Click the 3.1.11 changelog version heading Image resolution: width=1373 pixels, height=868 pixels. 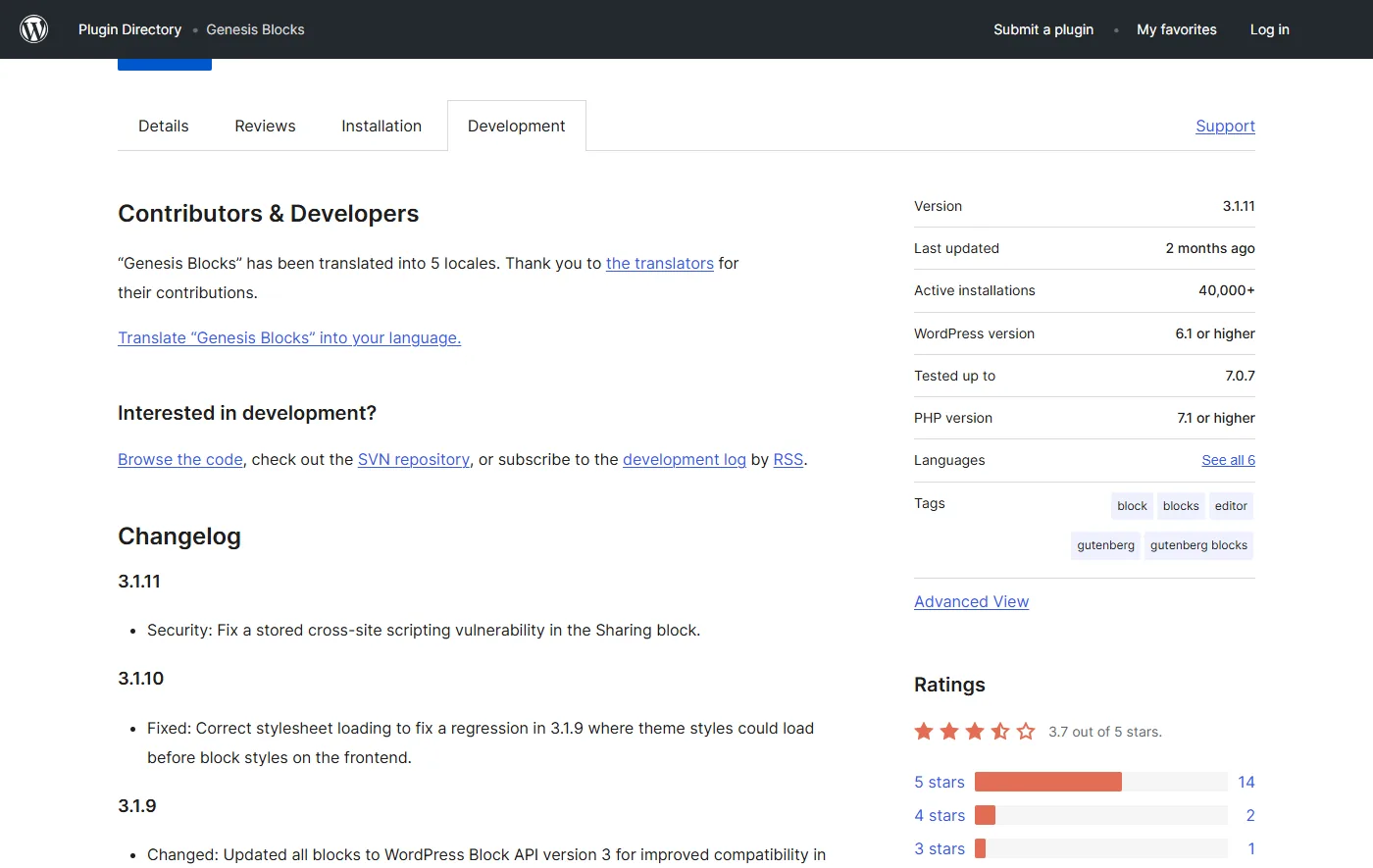pos(139,581)
